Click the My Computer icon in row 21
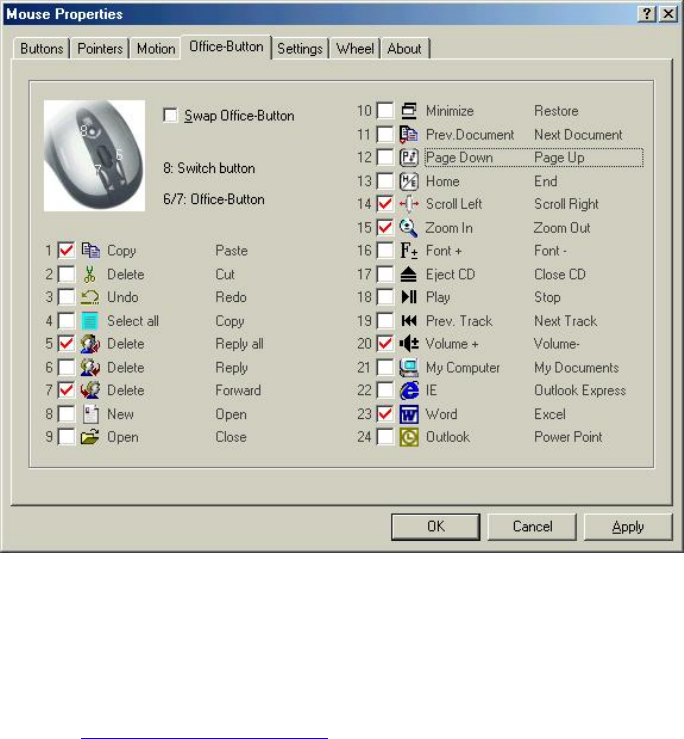 point(409,367)
